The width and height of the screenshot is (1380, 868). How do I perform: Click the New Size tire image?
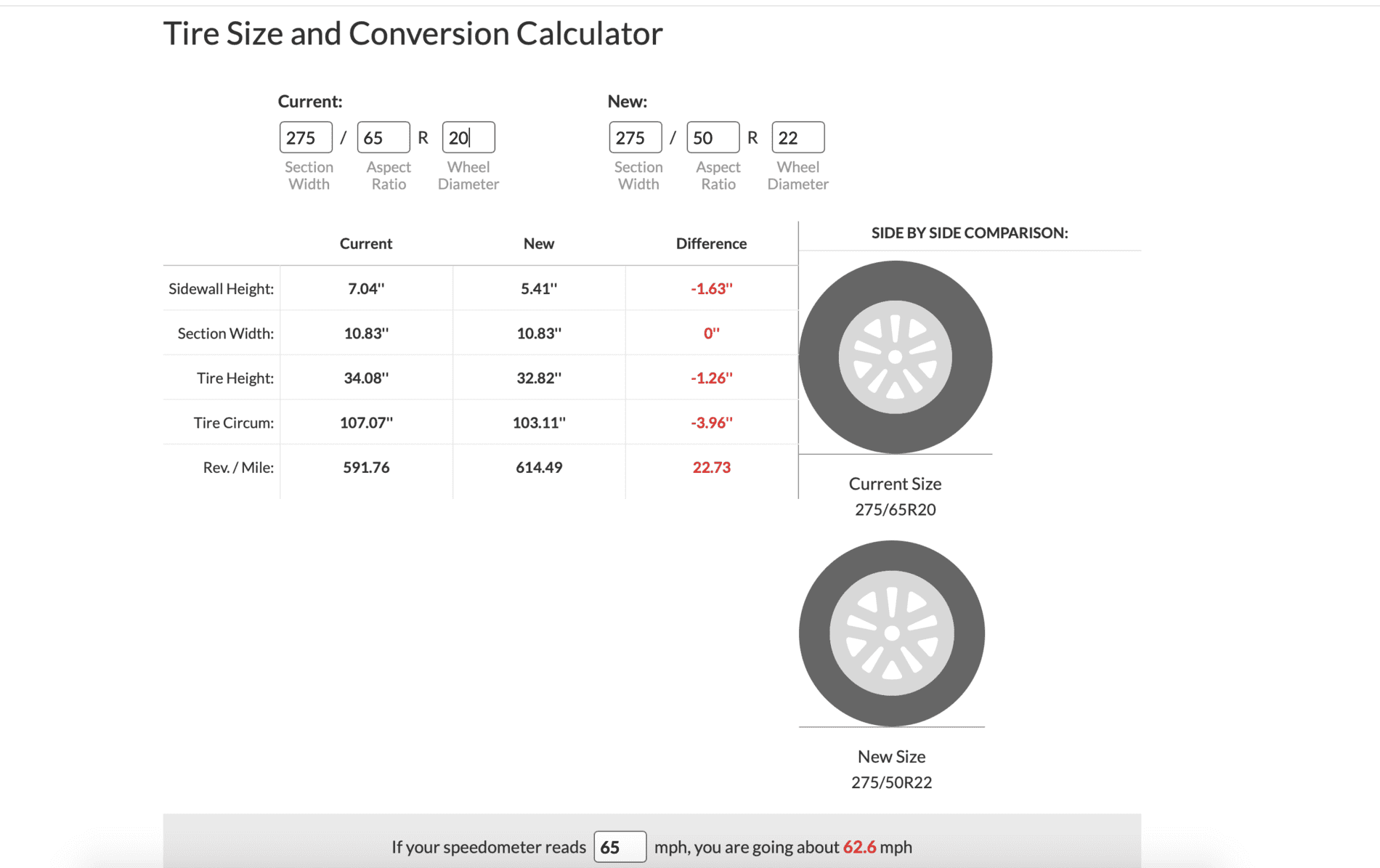click(x=892, y=633)
